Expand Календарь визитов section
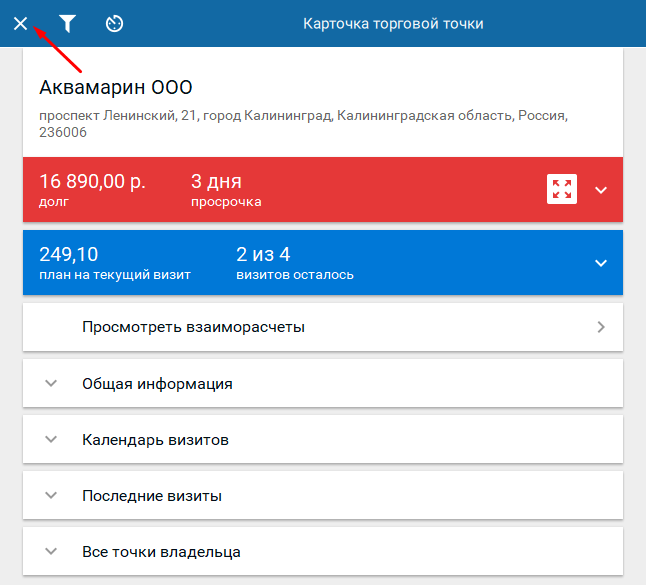The width and height of the screenshot is (646, 585). click(x=323, y=439)
